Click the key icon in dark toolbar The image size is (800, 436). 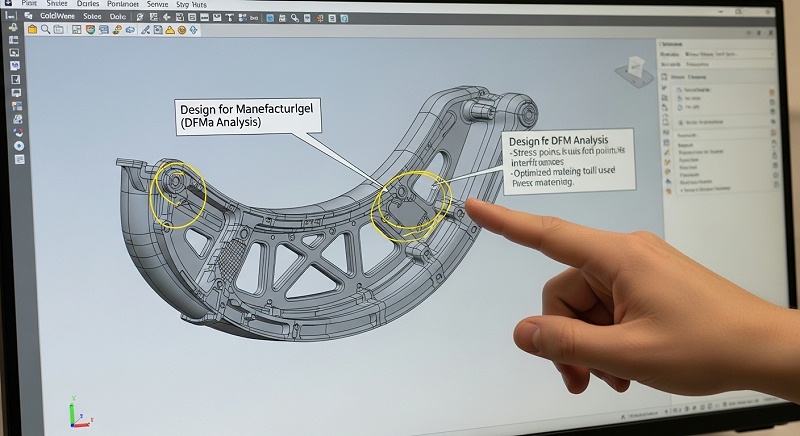(x=295, y=18)
